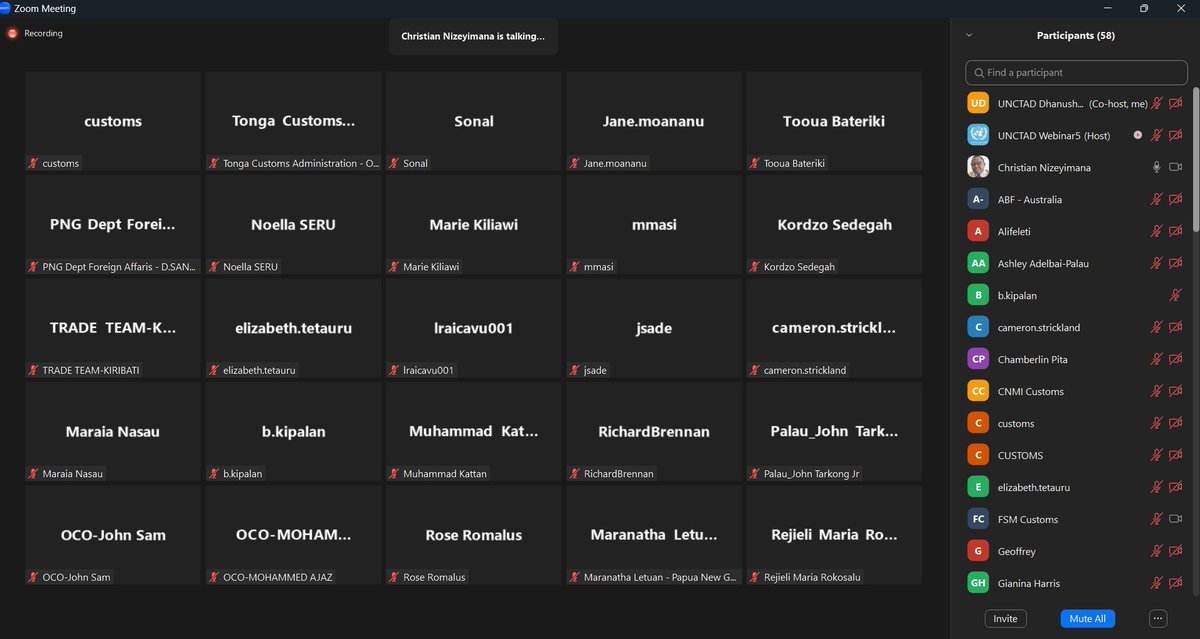This screenshot has height=639, width=1200.
Task: Toggle Gianina Harris's video-off icon
Action: (x=1176, y=583)
